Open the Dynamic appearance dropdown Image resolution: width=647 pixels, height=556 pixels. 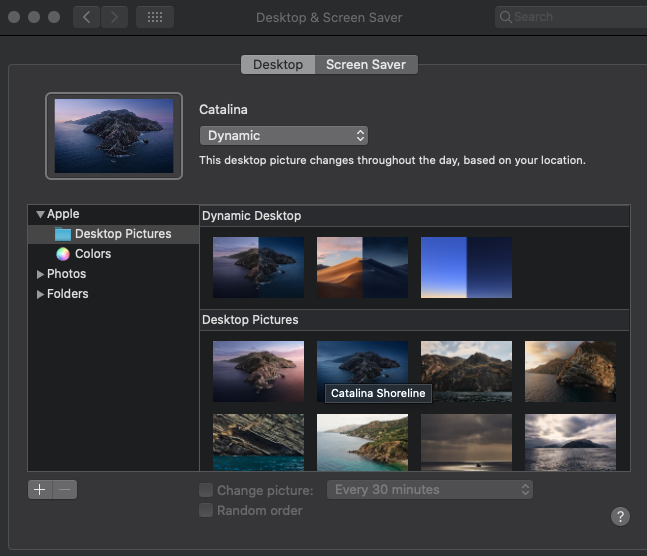tap(284, 136)
